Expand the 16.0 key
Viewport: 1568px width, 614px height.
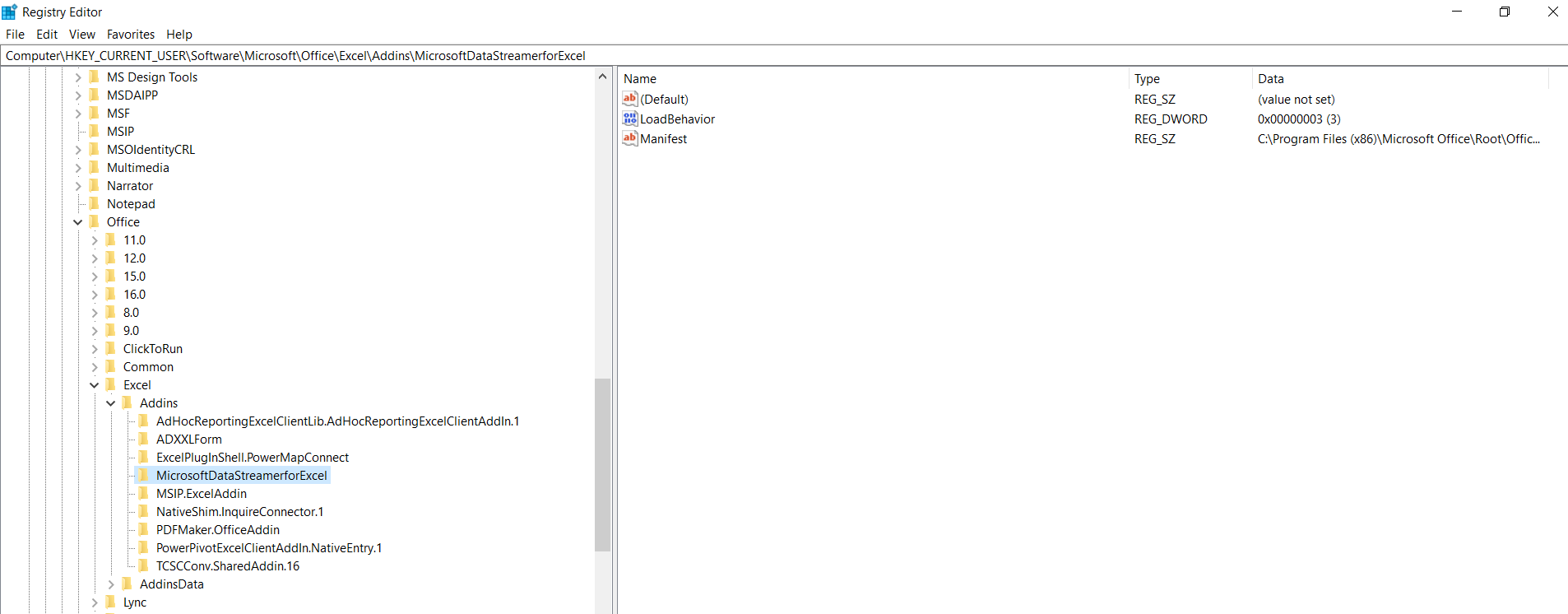tap(95, 295)
